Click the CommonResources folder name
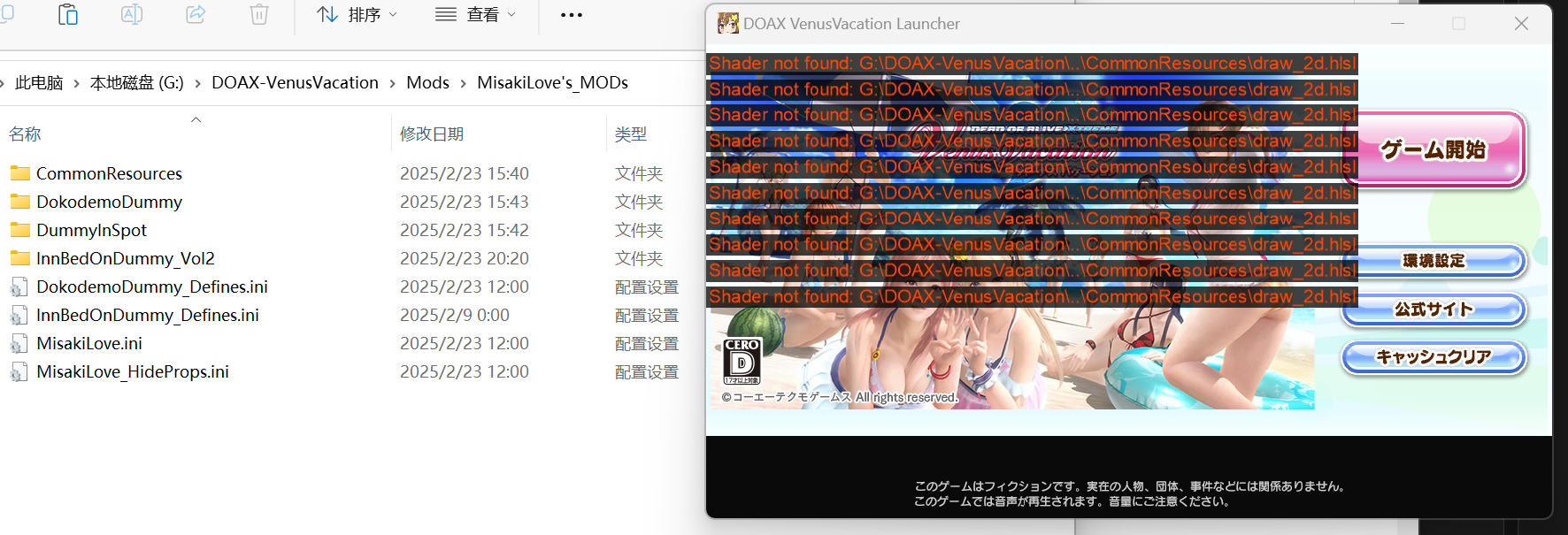The height and width of the screenshot is (535, 1568). (109, 173)
